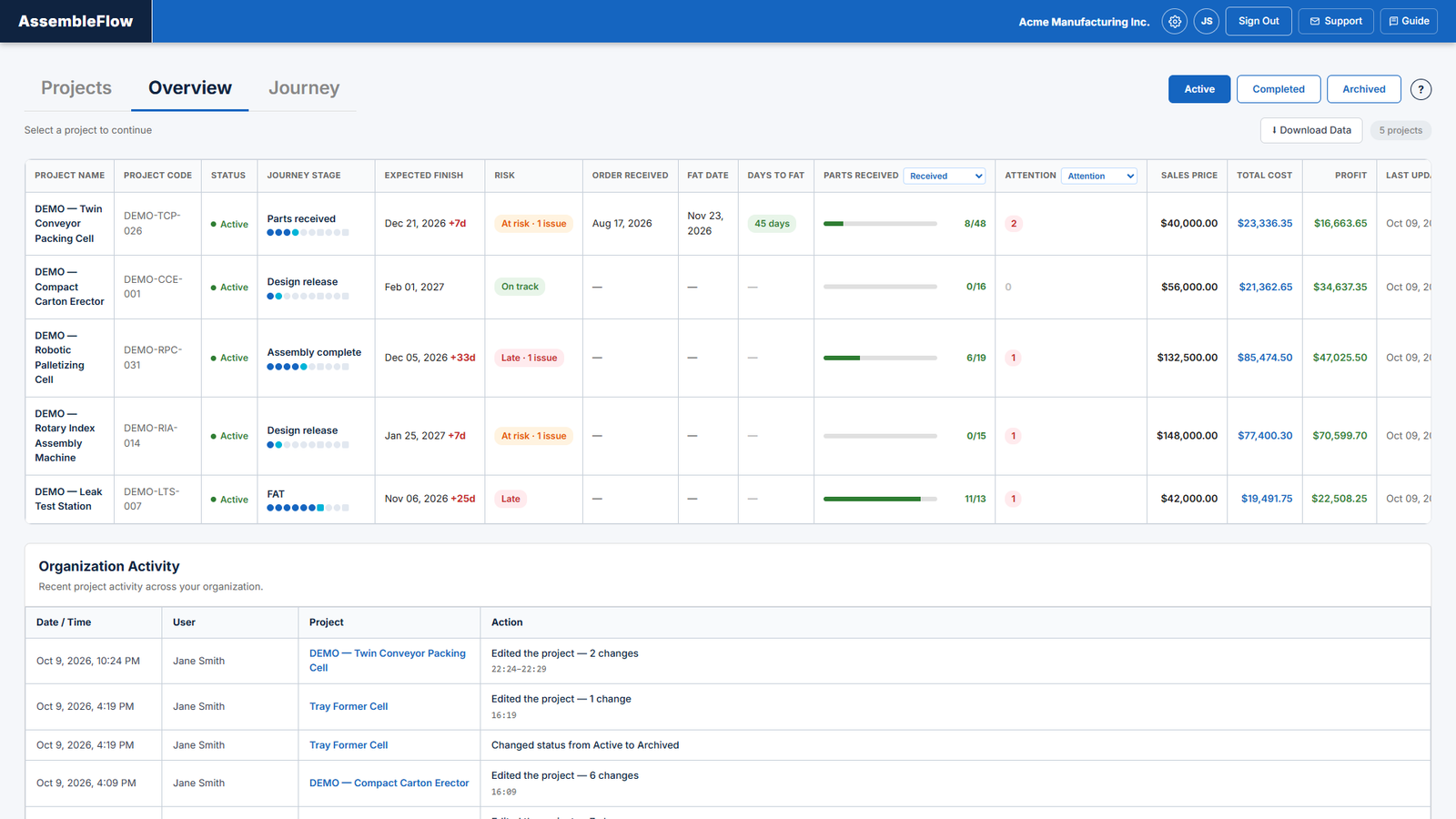Click the 45 days badge
Viewport: 1456px width, 819px height.
pos(772,224)
